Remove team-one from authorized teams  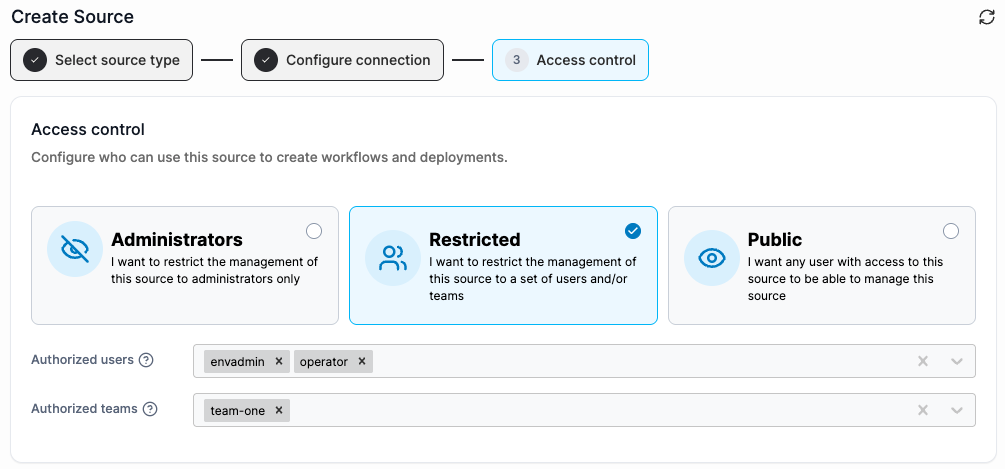click(x=279, y=410)
